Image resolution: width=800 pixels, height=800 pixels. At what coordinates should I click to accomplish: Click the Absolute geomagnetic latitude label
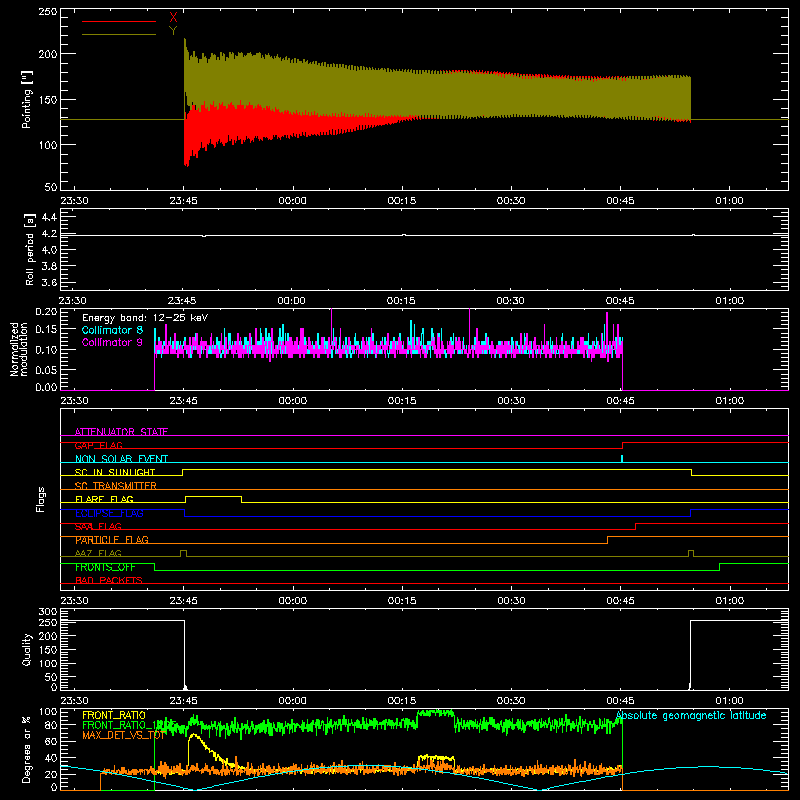pos(691,716)
